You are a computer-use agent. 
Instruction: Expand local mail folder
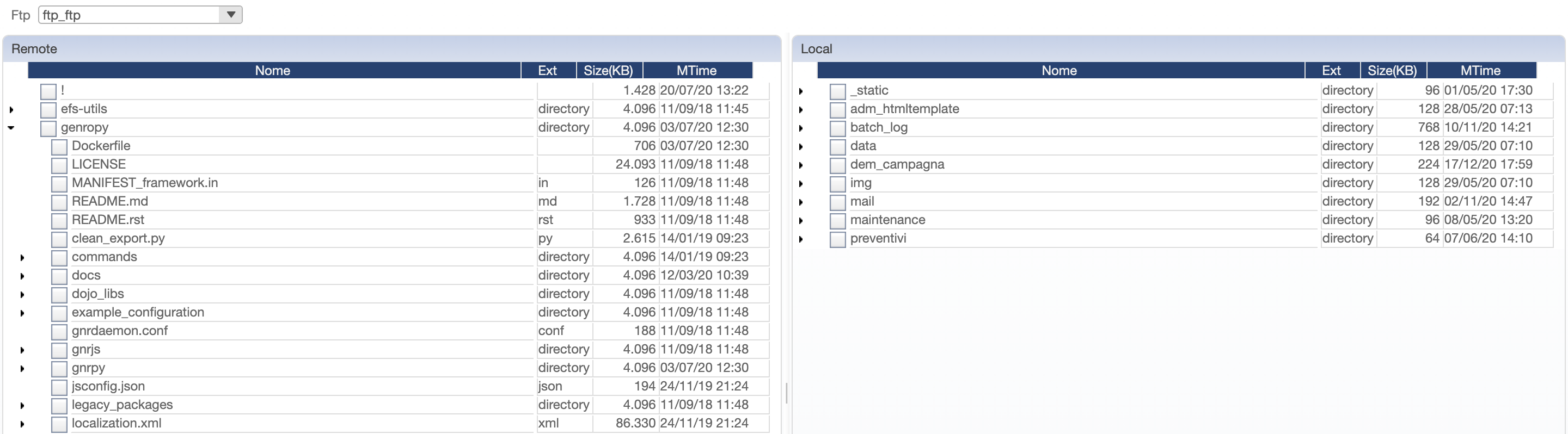[801, 202]
